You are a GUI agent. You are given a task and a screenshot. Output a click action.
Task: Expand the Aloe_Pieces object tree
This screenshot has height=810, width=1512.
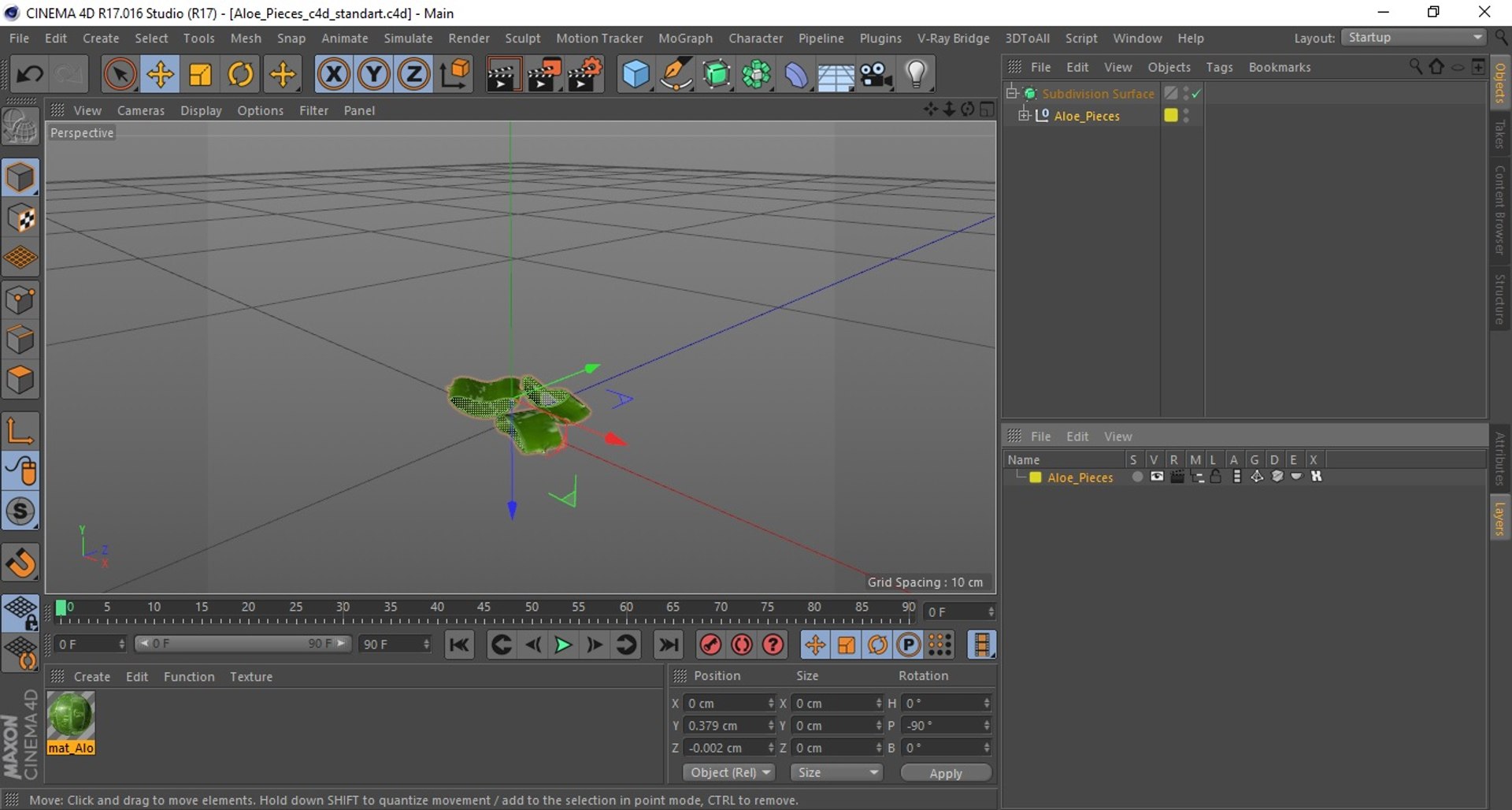(1024, 115)
